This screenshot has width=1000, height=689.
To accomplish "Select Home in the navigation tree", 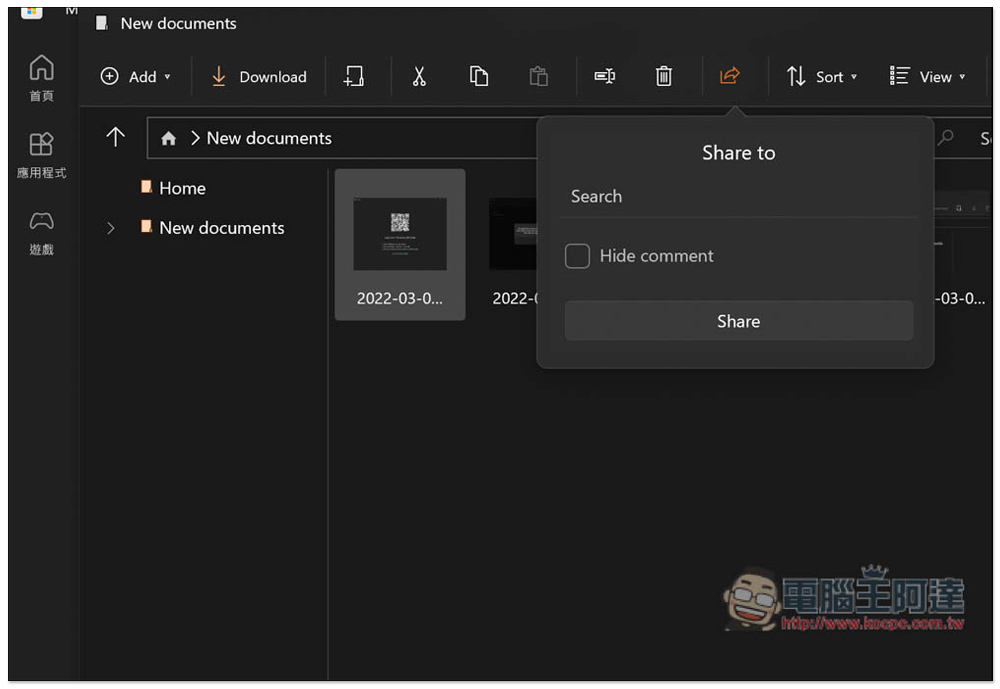I will tap(182, 188).
